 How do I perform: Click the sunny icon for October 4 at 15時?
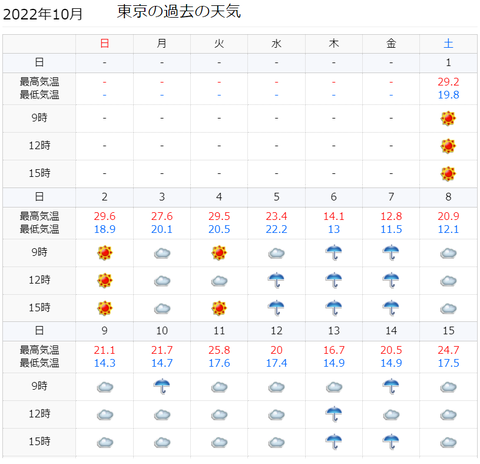(219, 308)
